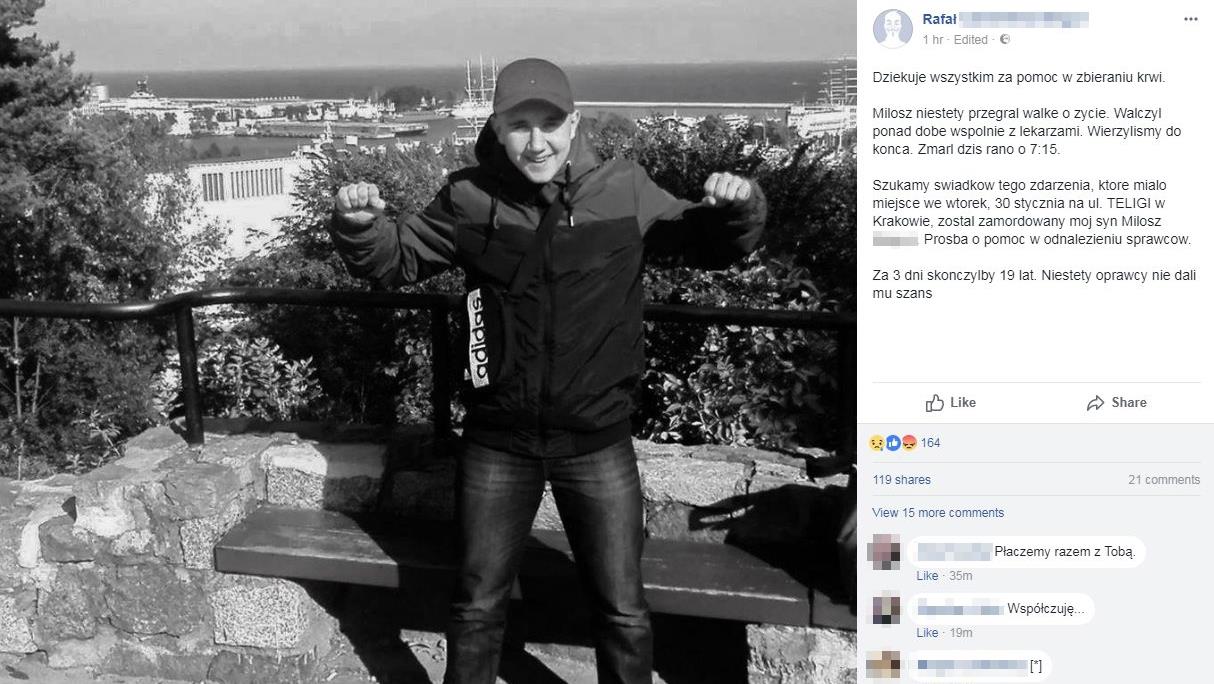Like the comment posted 35m ago
Viewport: 1214px width, 684px height.
click(927, 576)
